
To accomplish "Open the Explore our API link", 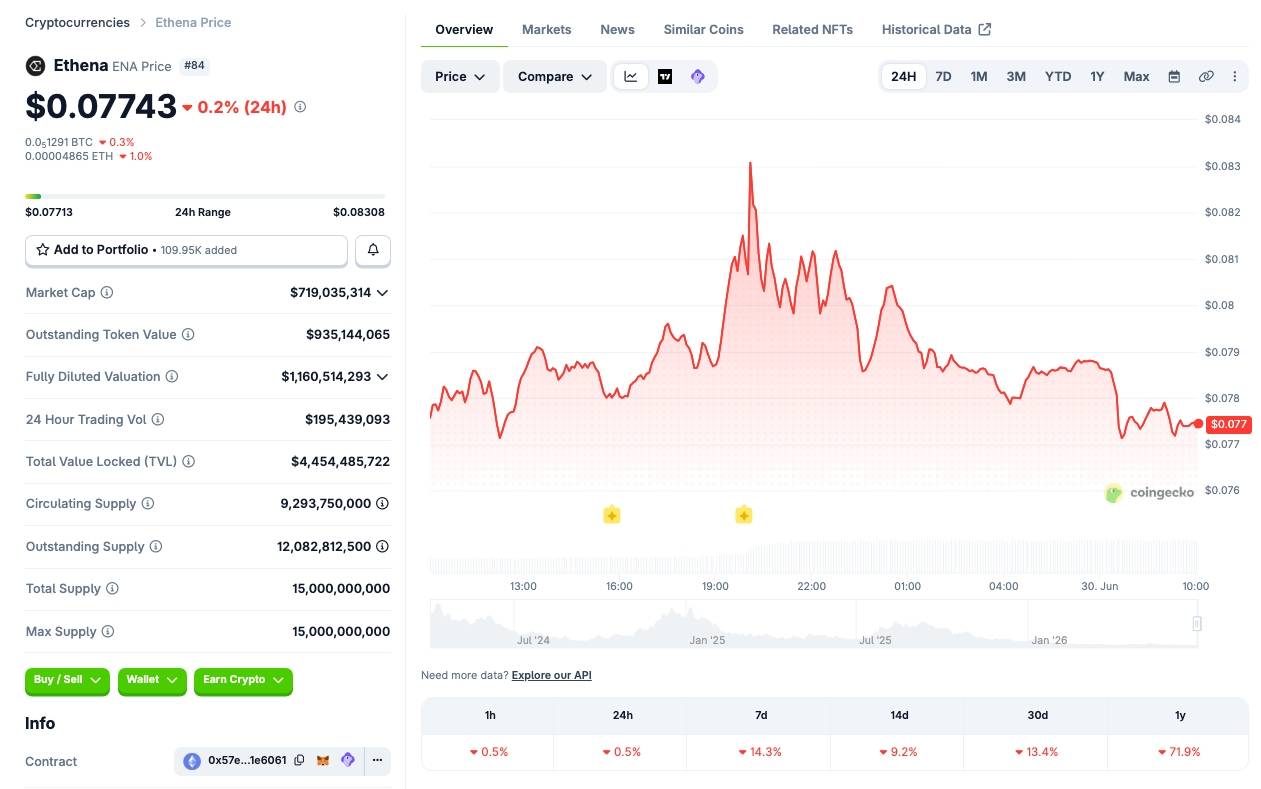I will [551, 675].
